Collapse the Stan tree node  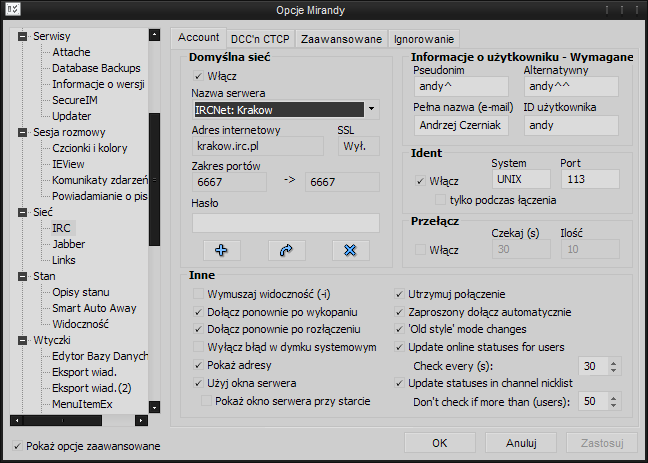click(x=22, y=276)
